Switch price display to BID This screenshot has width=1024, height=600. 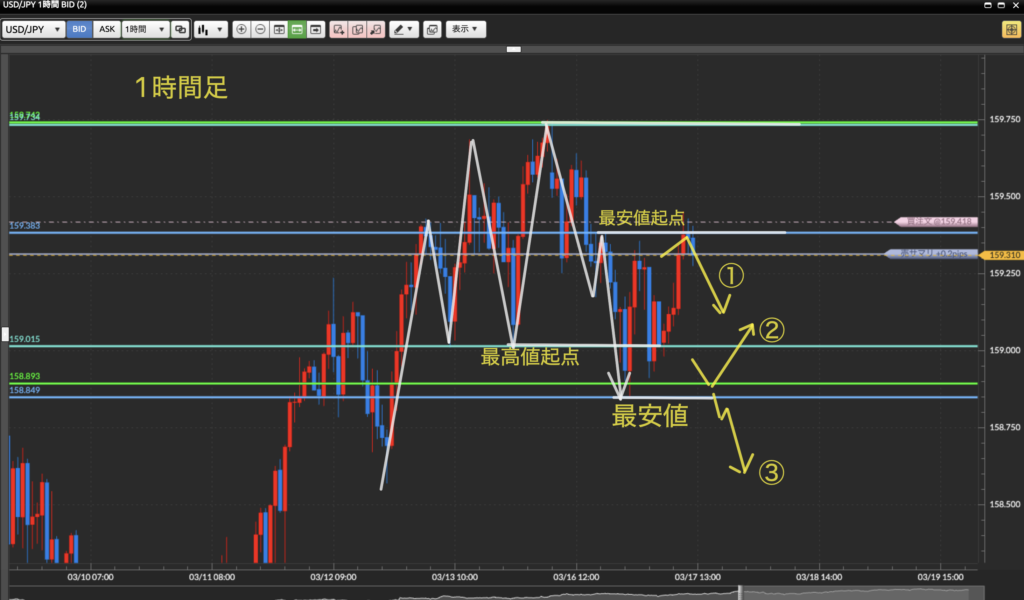pos(80,30)
